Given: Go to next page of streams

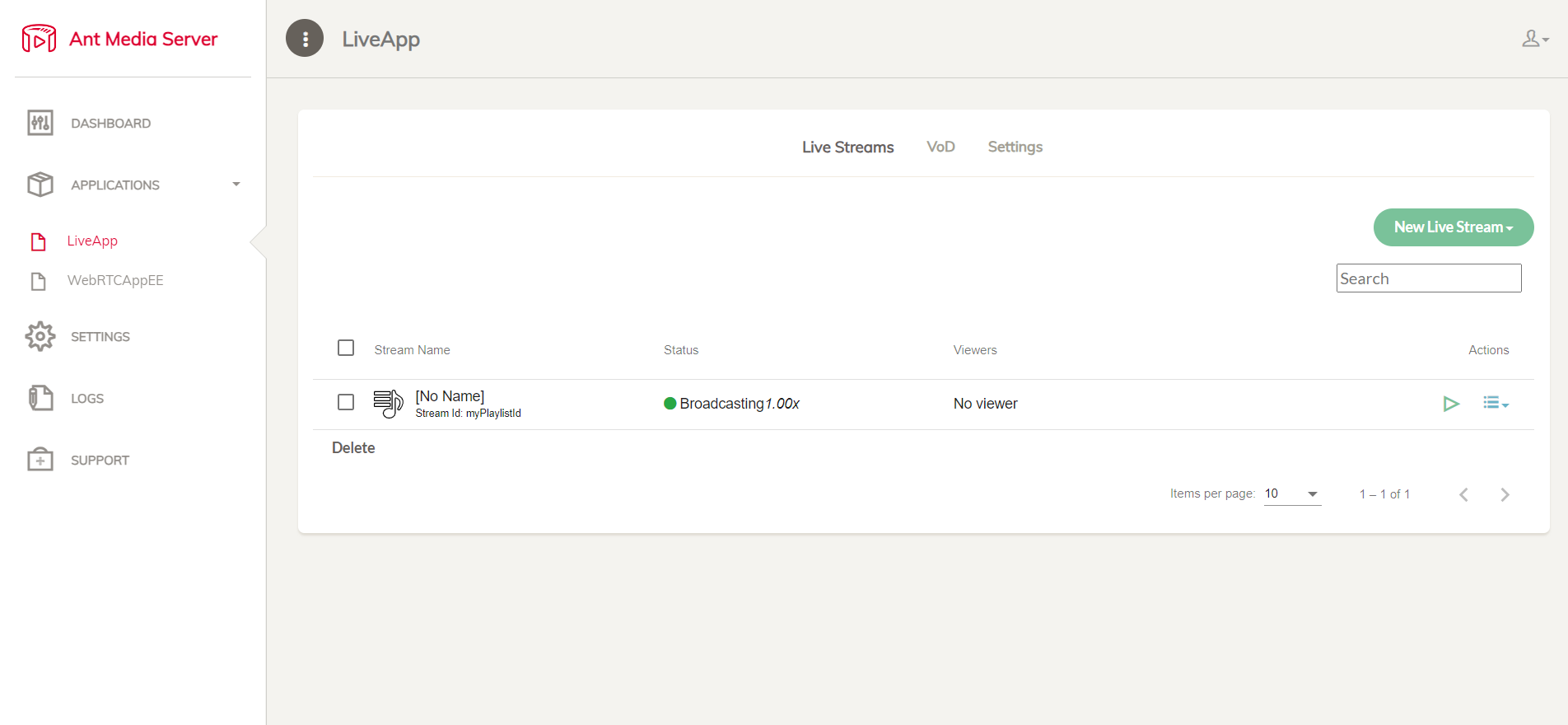Looking at the screenshot, I should (x=1505, y=494).
